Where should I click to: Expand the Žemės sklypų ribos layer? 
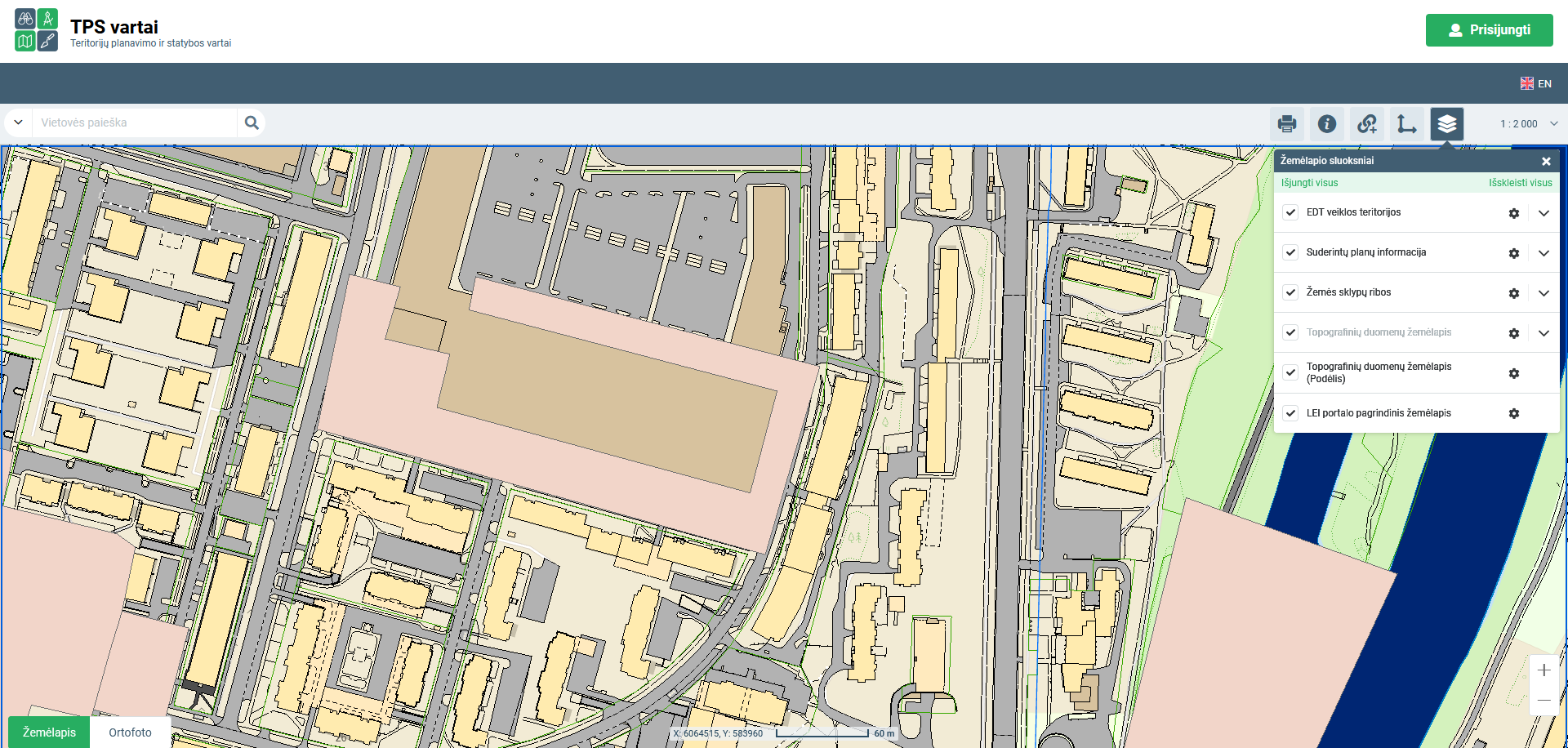click(1543, 293)
